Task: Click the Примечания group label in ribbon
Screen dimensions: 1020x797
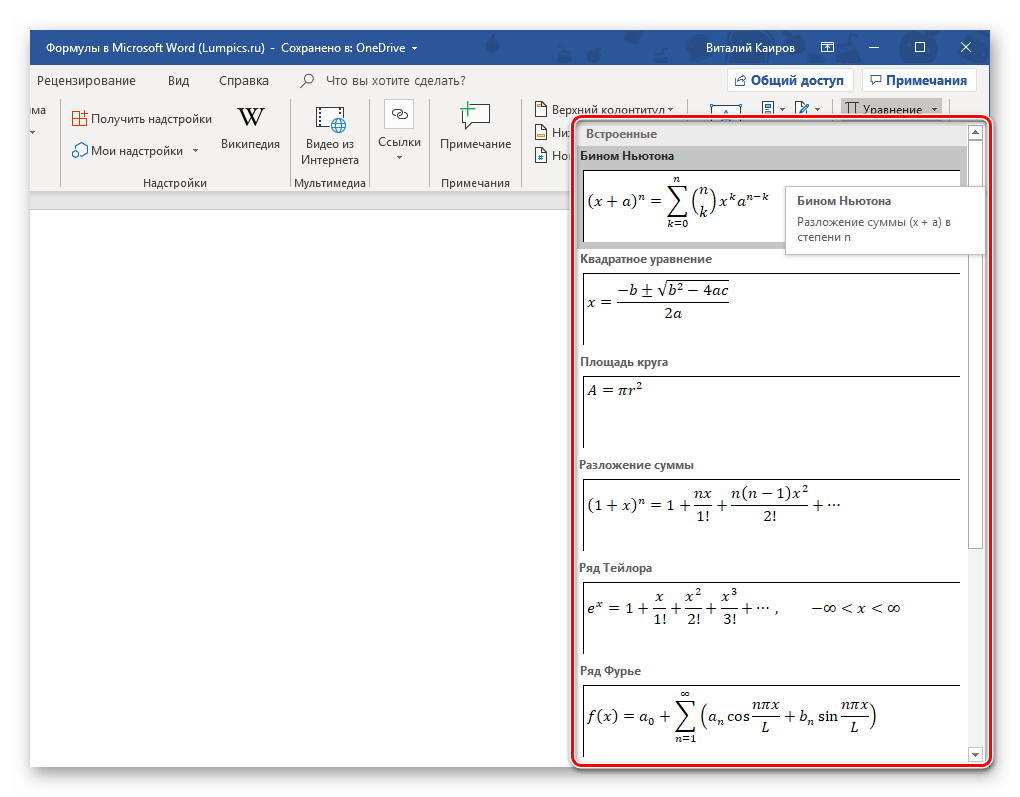Action: click(476, 183)
